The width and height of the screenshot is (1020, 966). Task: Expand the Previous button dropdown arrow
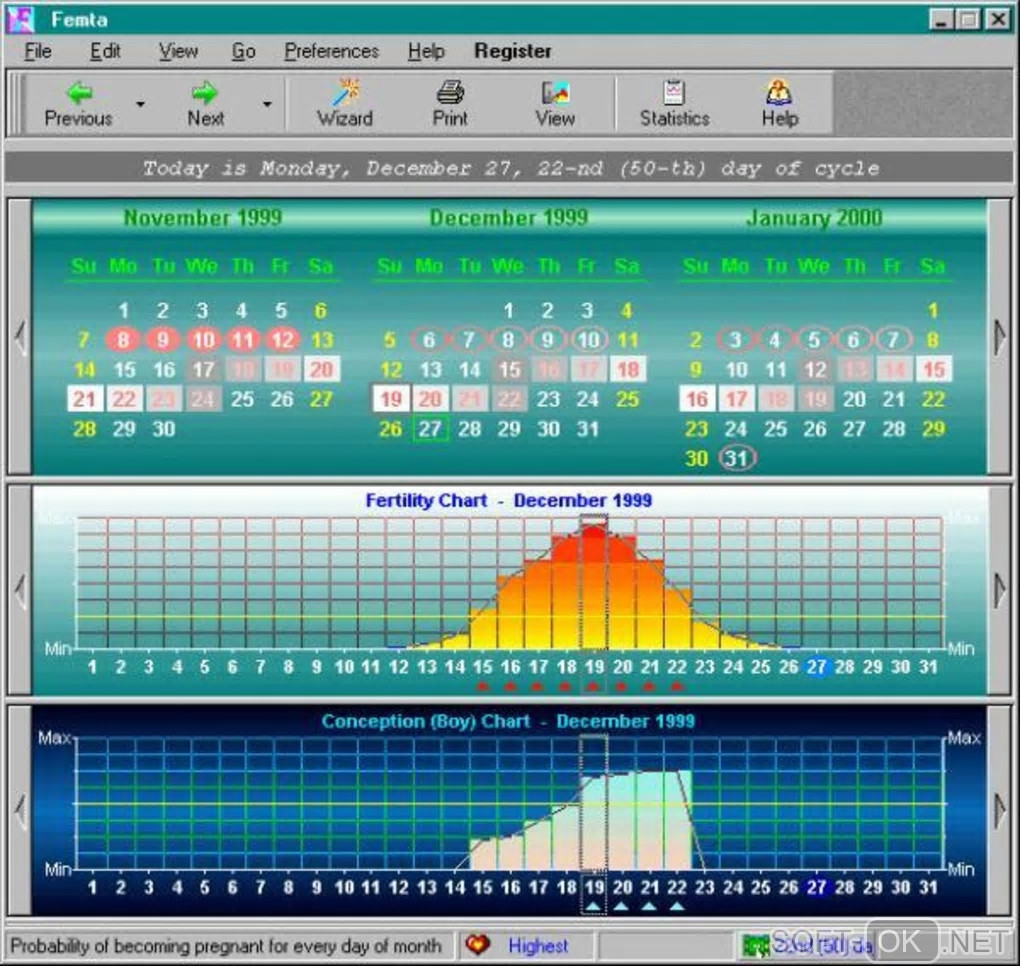(140, 104)
